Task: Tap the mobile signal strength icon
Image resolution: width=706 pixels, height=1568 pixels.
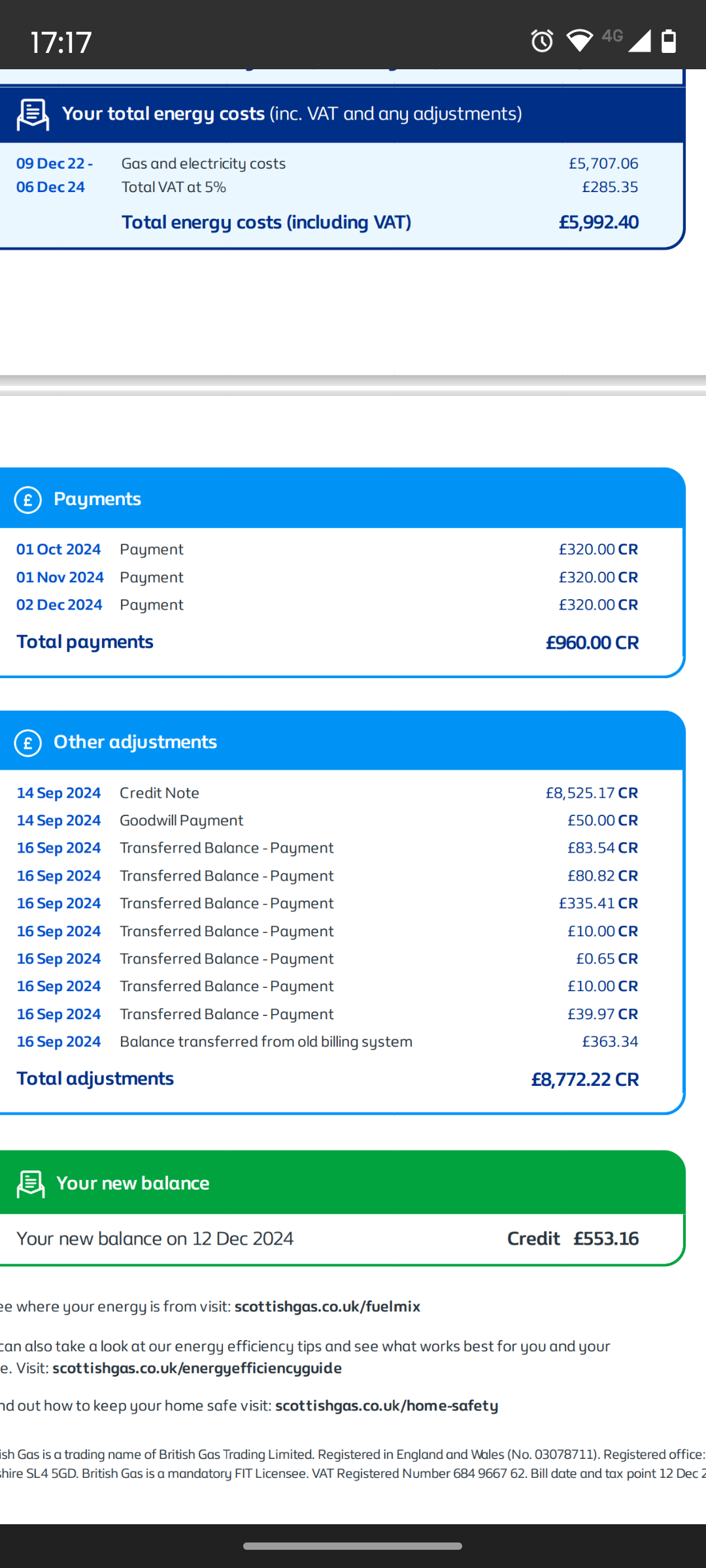Action: 639,41
